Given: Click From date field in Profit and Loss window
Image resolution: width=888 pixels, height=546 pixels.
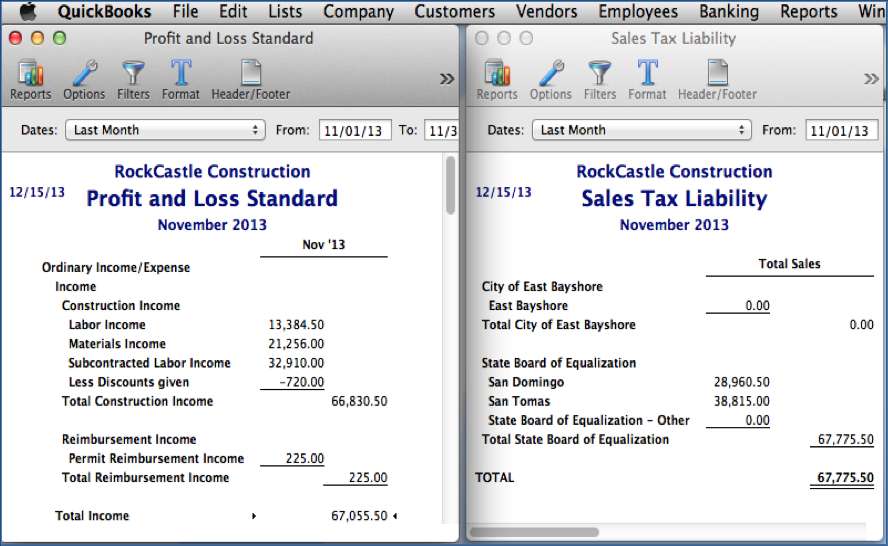Looking at the screenshot, I should point(355,130).
